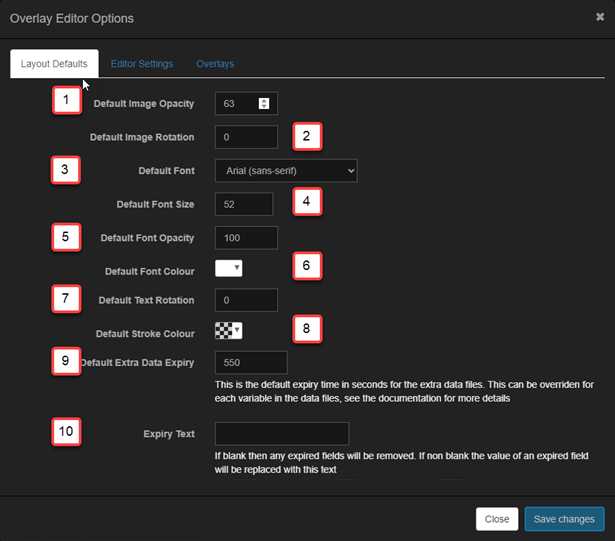Open the Default Font Colour picker
The width and height of the screenshot is (615, 541).
(x=229, y=268)
